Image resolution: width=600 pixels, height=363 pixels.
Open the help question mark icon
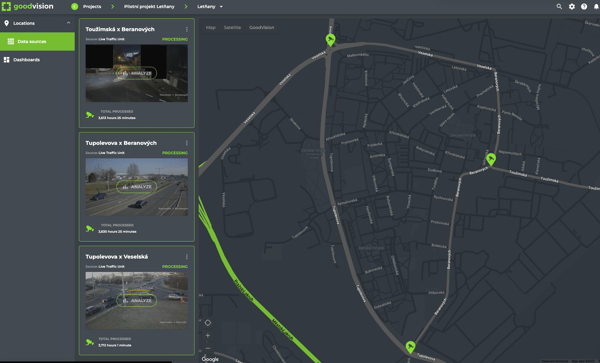[x=584, y=7]
